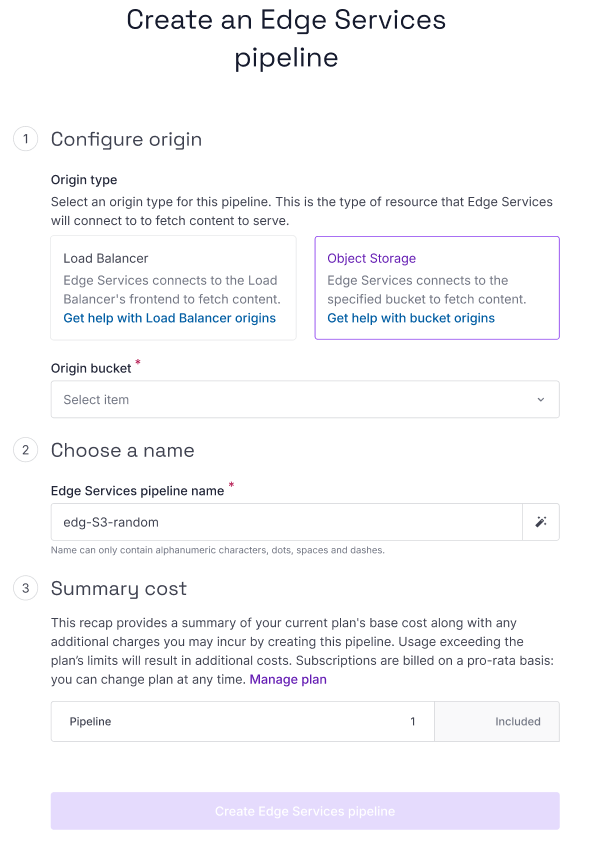Click the step 1 circle beside Configure origin
This screenshot has height=845, width=589.
point(25,139)
